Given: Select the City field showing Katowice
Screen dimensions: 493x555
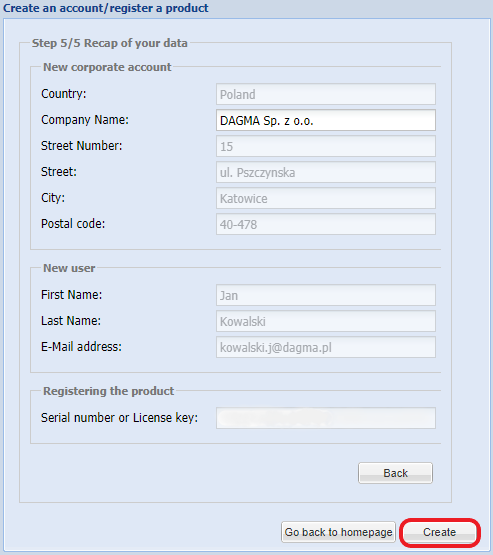Looking at the screenshot, I should (x=326, y=198).
